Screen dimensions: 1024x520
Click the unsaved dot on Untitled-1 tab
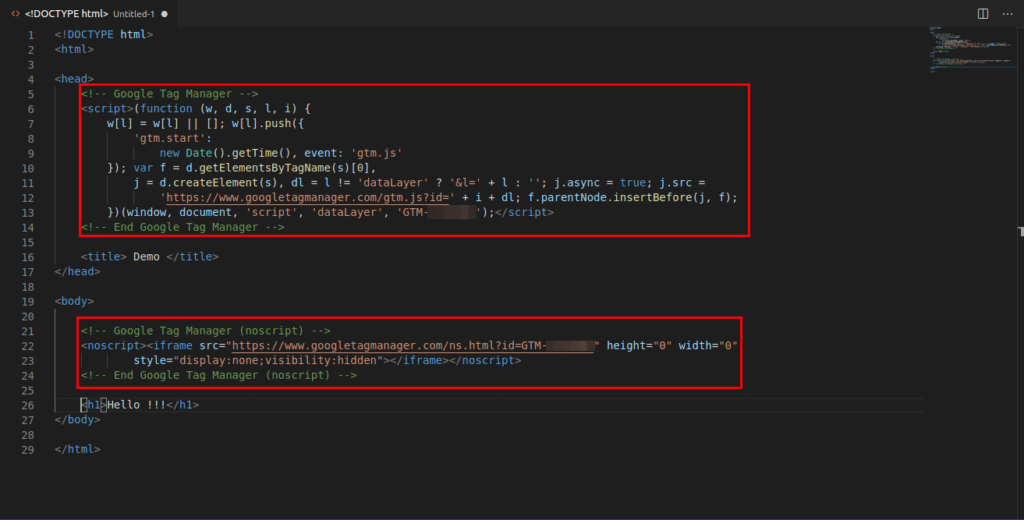[165, 14]
